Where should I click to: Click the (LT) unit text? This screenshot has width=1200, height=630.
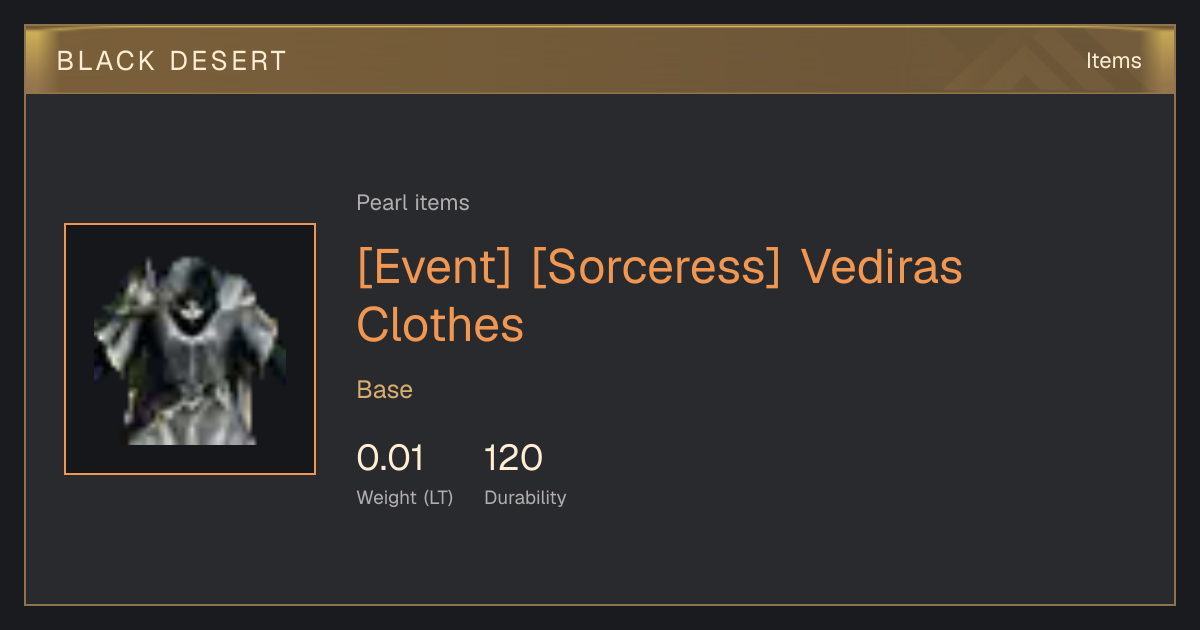pyautogui.click(x=439, y=498)
